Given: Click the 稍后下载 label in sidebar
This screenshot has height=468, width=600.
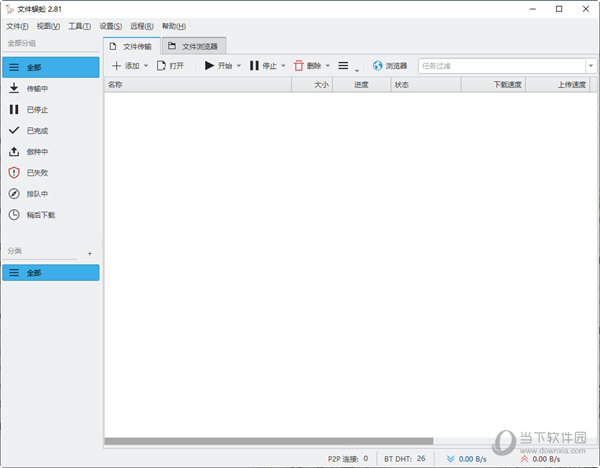Looking at the screenshot, I should [41, 215].
